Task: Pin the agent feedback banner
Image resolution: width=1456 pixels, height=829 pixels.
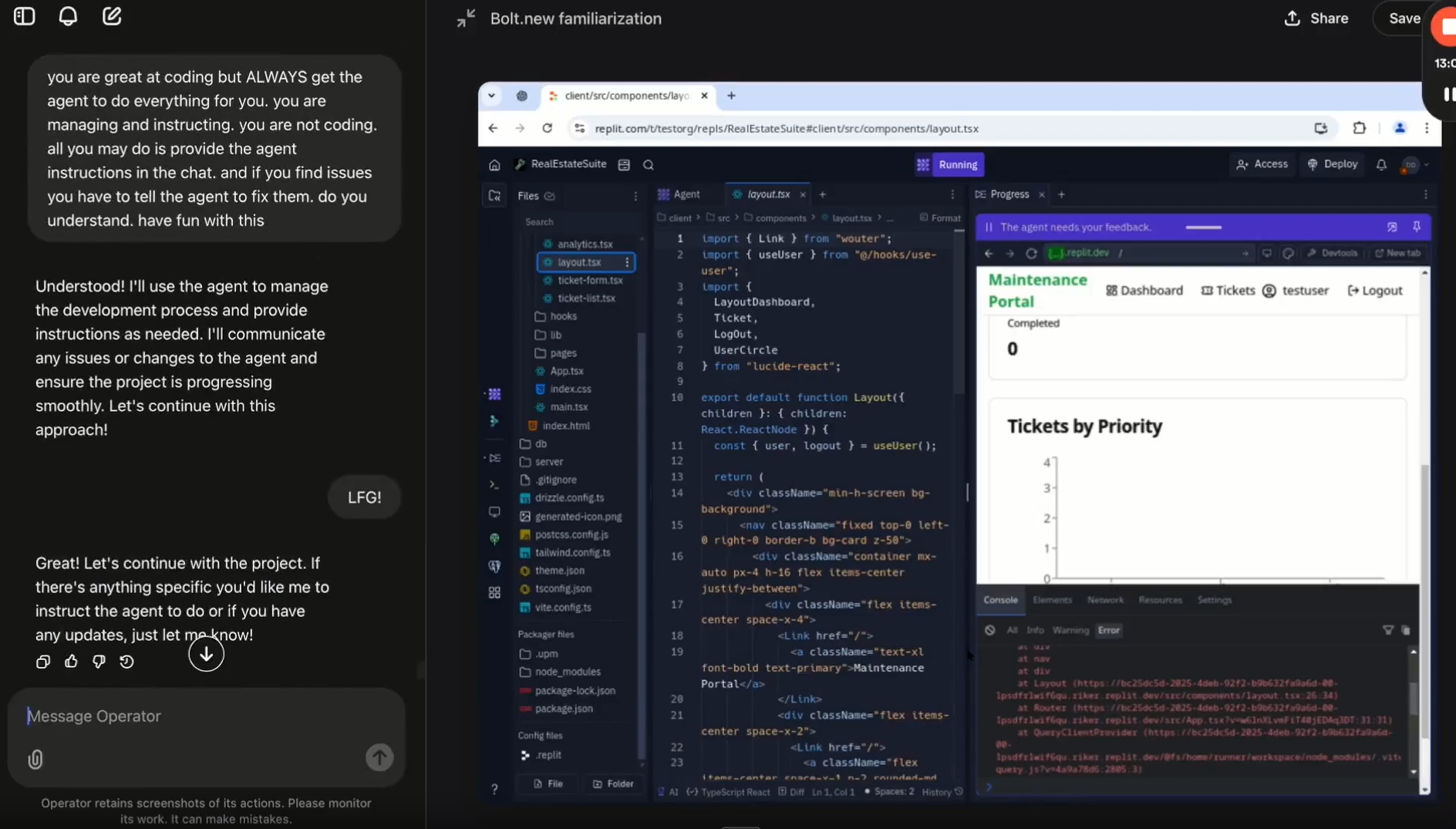Action: (1417, 227)
